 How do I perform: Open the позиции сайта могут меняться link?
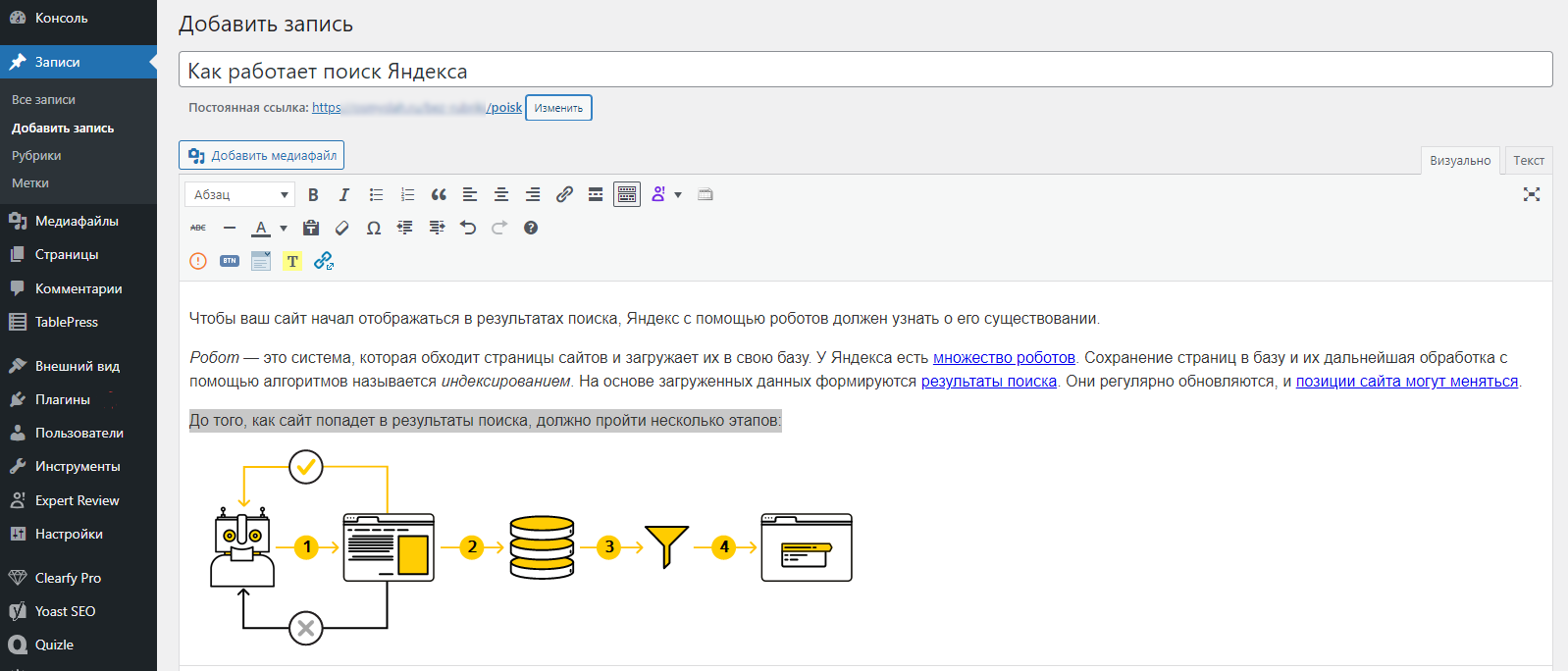click(1407, 382)
